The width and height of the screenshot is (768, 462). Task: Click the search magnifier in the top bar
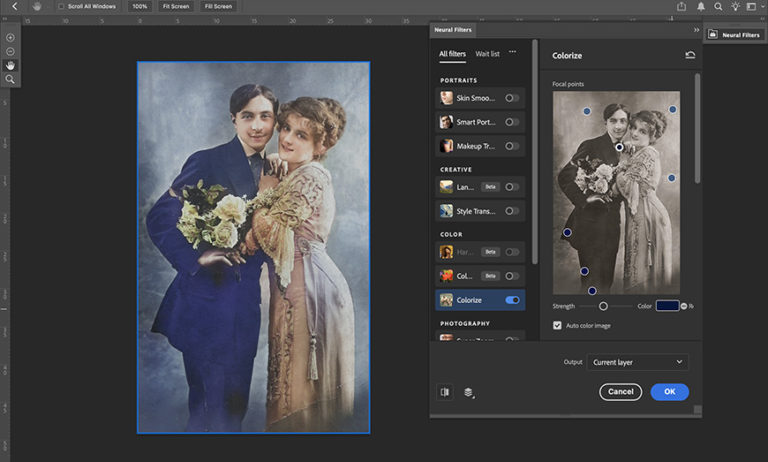[x=718, y=6]
